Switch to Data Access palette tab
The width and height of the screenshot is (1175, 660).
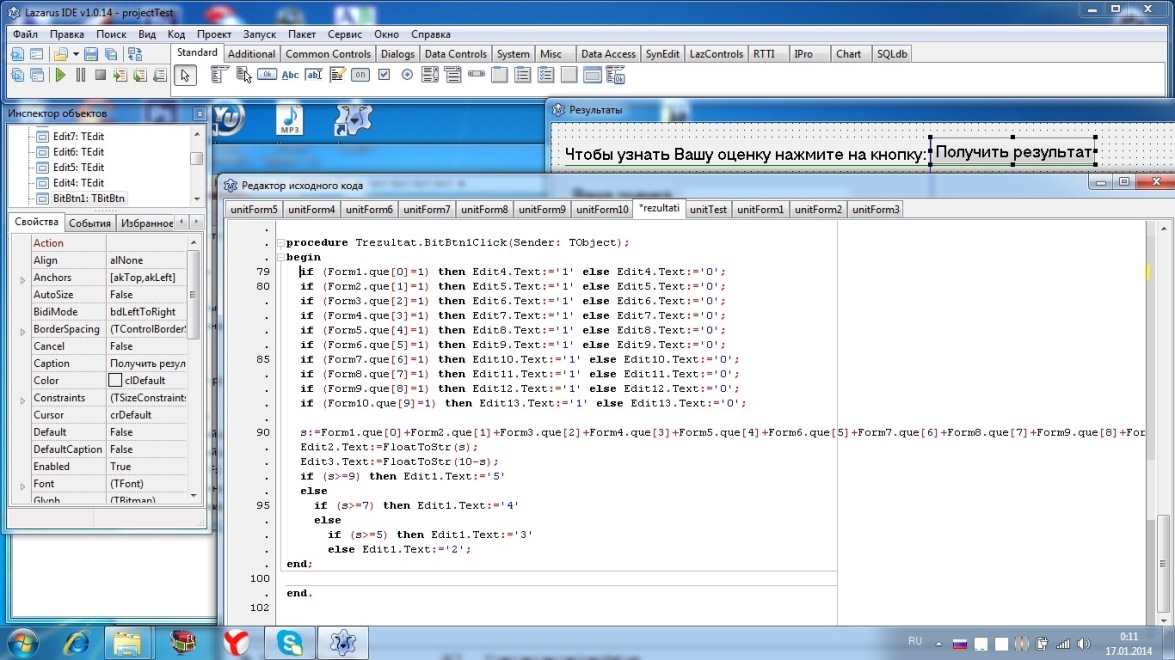pos(608,54)
